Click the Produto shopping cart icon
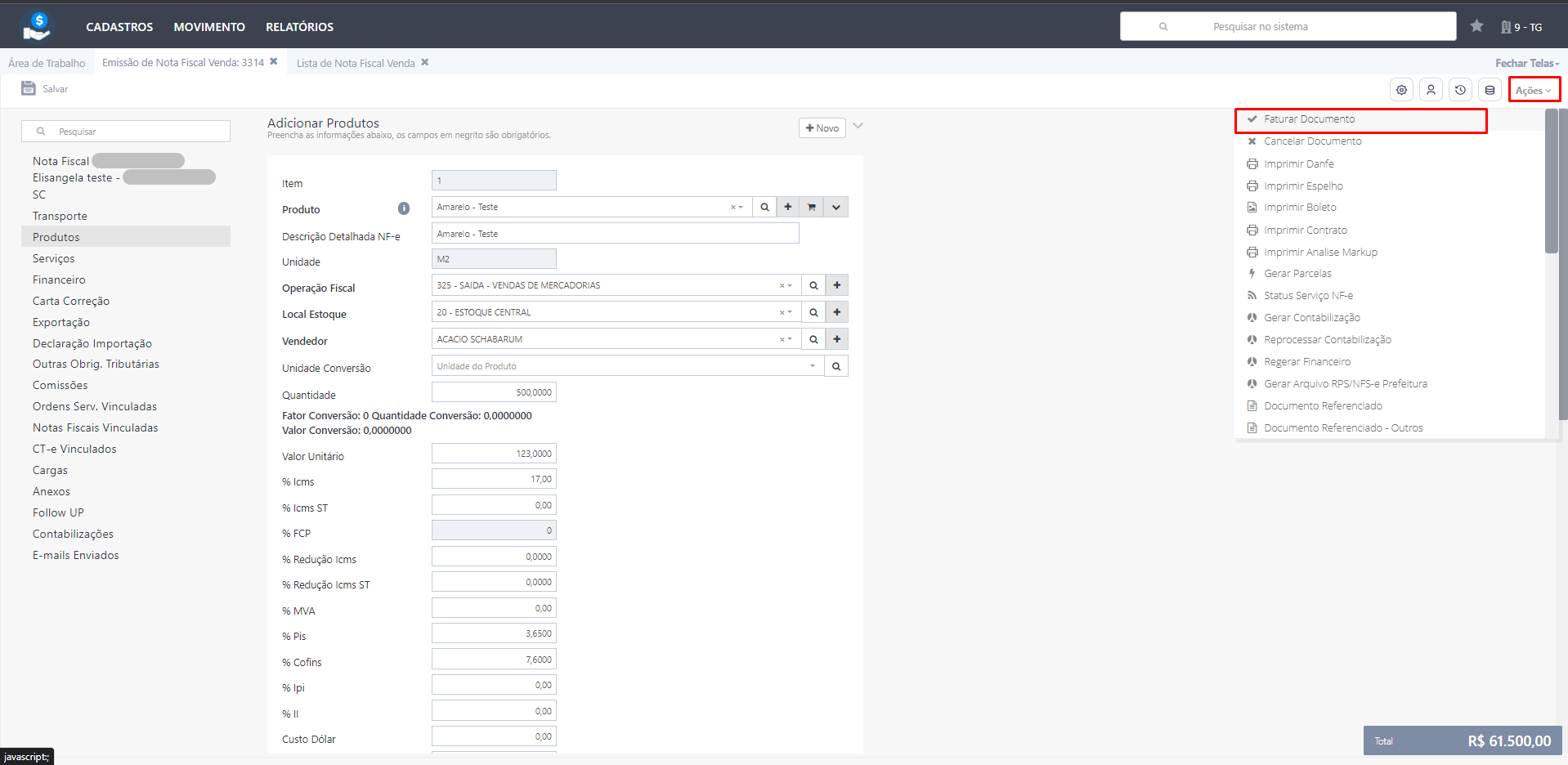The height and width of the screenshot is (765, 1568). point(812,207)
